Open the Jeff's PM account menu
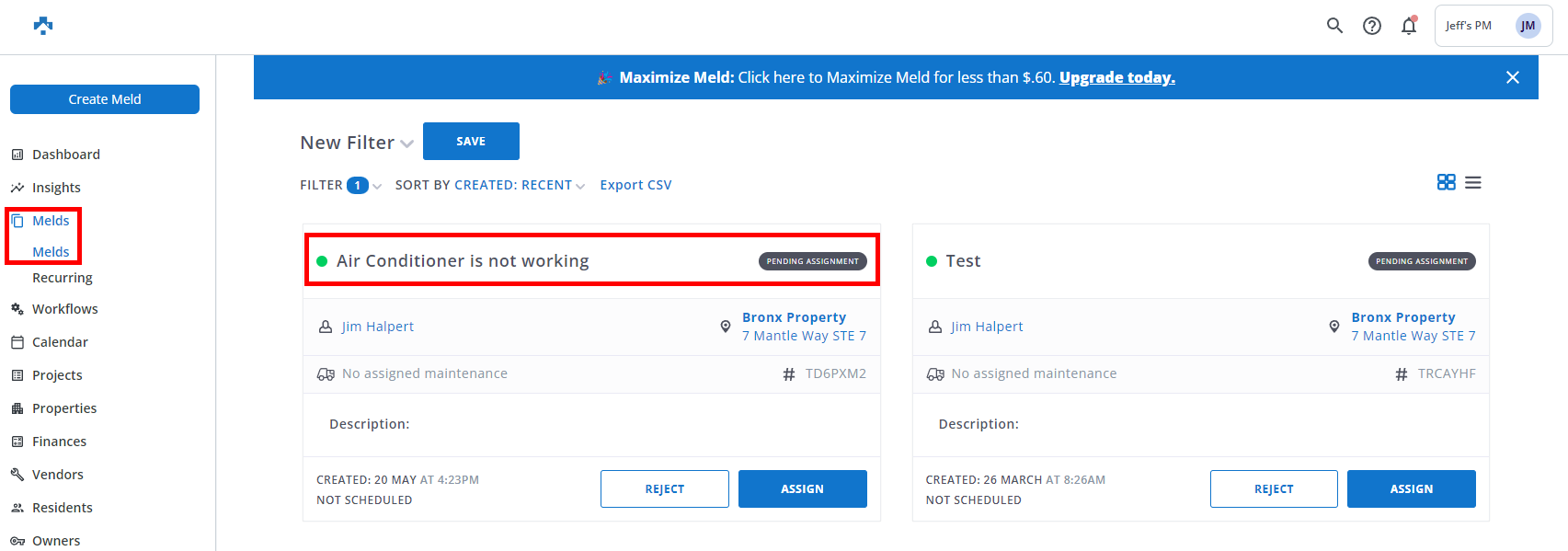 (1493, 26)
